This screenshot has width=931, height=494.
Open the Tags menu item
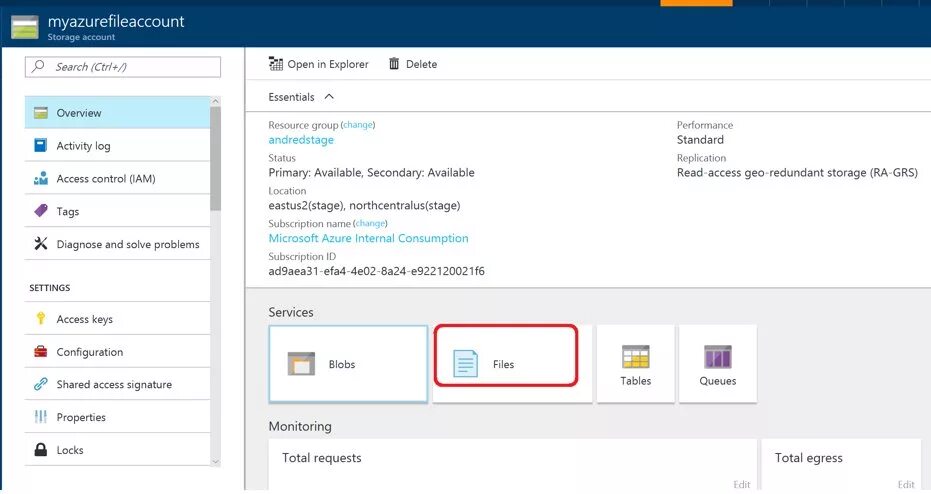118,211
